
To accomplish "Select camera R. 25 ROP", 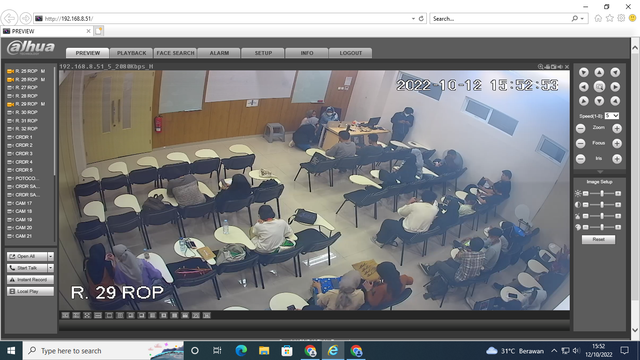I will click(x=26, y=71).
